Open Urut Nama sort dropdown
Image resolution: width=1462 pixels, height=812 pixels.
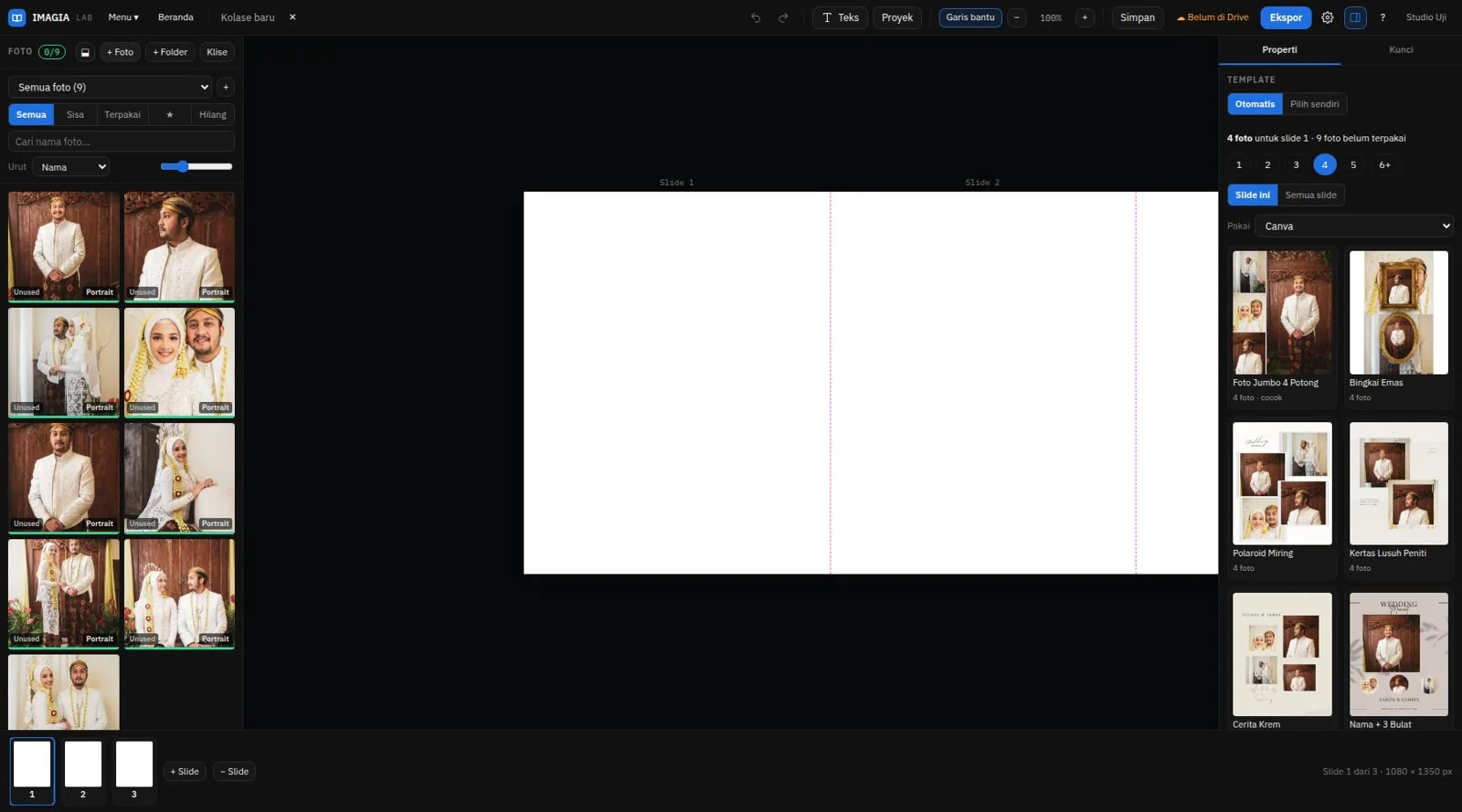click(x=70, y=167)
